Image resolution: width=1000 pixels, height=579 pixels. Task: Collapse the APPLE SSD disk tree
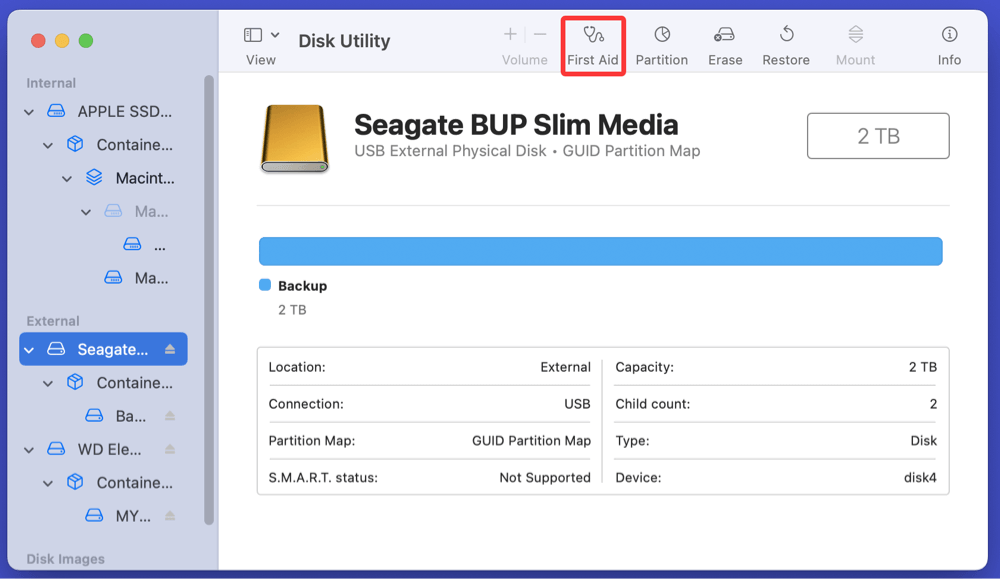click(x=30, y=112)
